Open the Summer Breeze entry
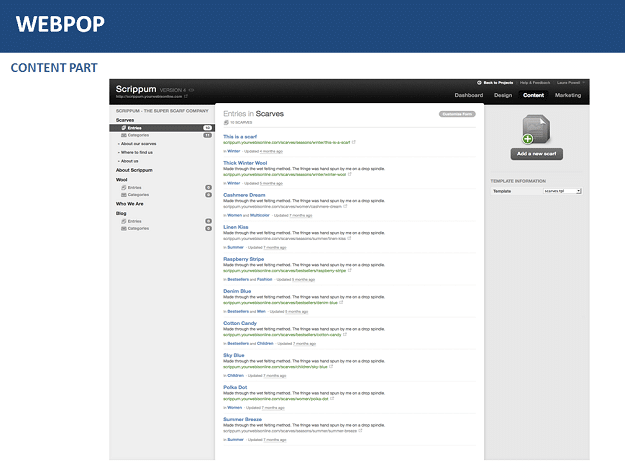Image resolution: width=625 pixels, height=467 pixels. 242,419
